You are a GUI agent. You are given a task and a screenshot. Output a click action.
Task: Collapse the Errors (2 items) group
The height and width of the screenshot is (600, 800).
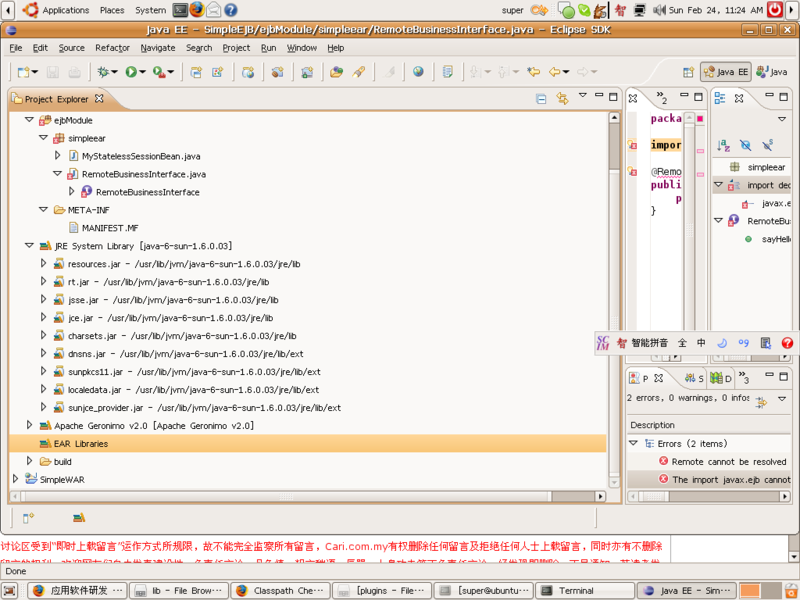(633, 443)
